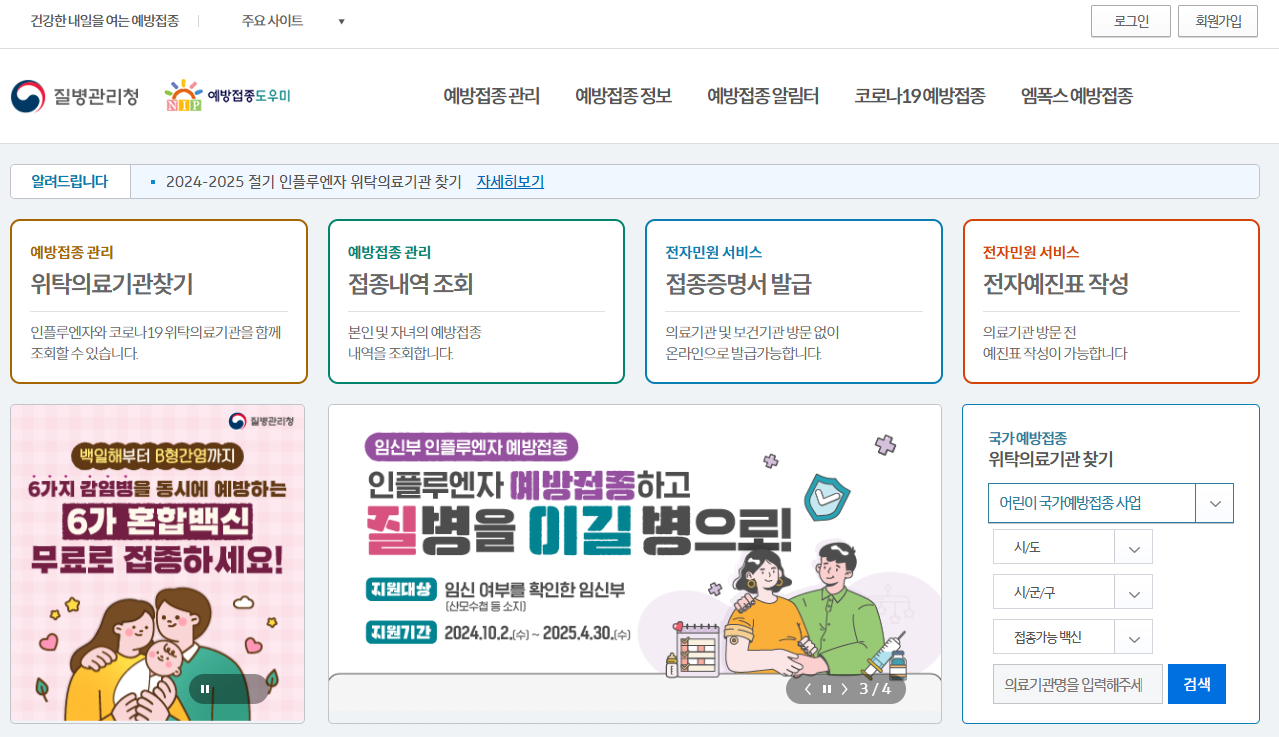Expand the 어린이 국가예방접종 사업 dropdown
This screenshot has width=1279, height=737.
point(1110,503)
